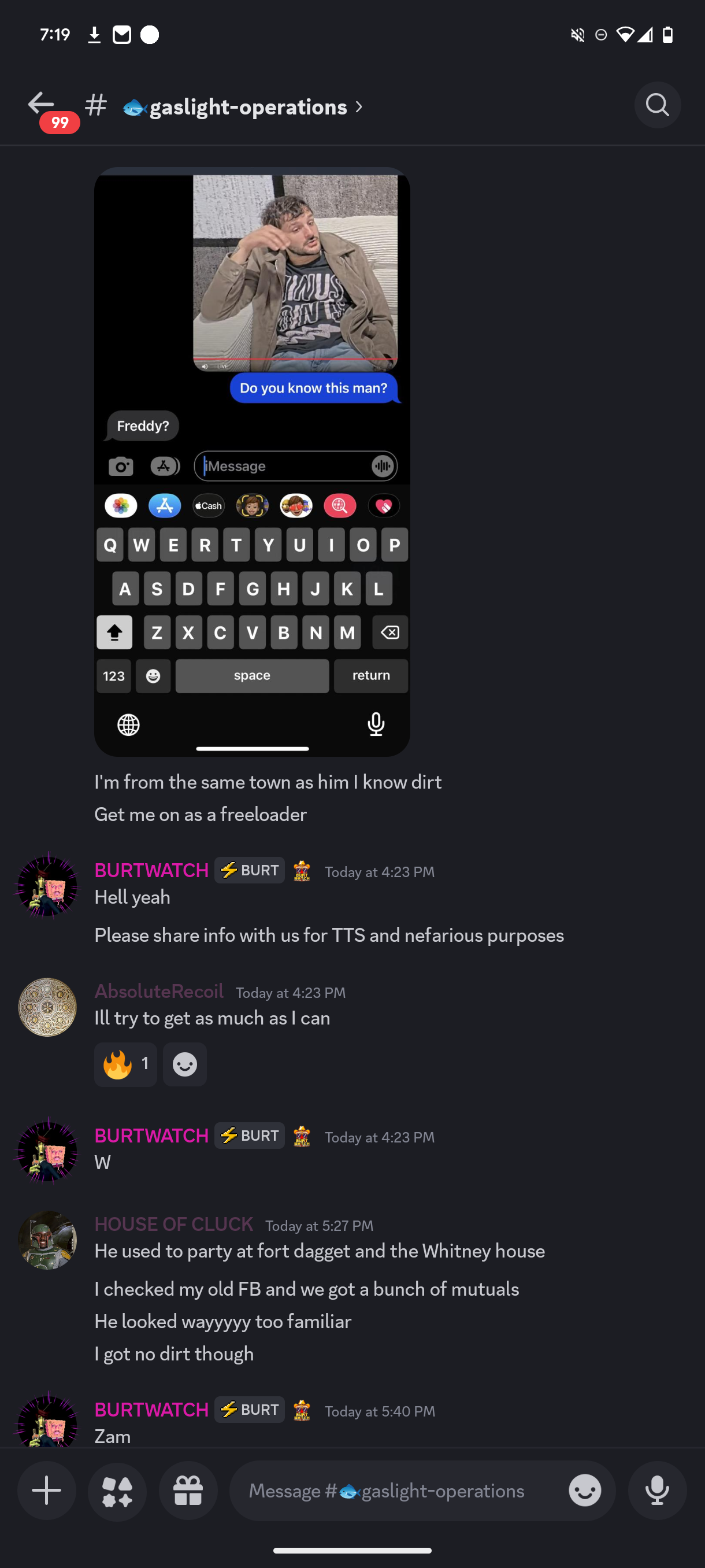Expand the gaslight-operations channel chevron

point(359,107)
